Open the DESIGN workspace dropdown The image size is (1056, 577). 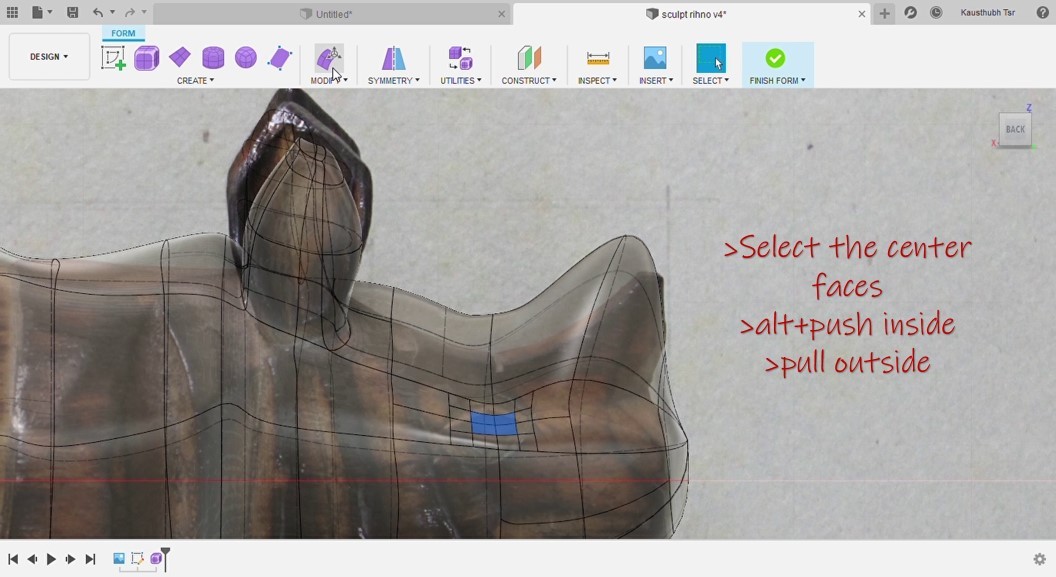(x=49, y=57)
